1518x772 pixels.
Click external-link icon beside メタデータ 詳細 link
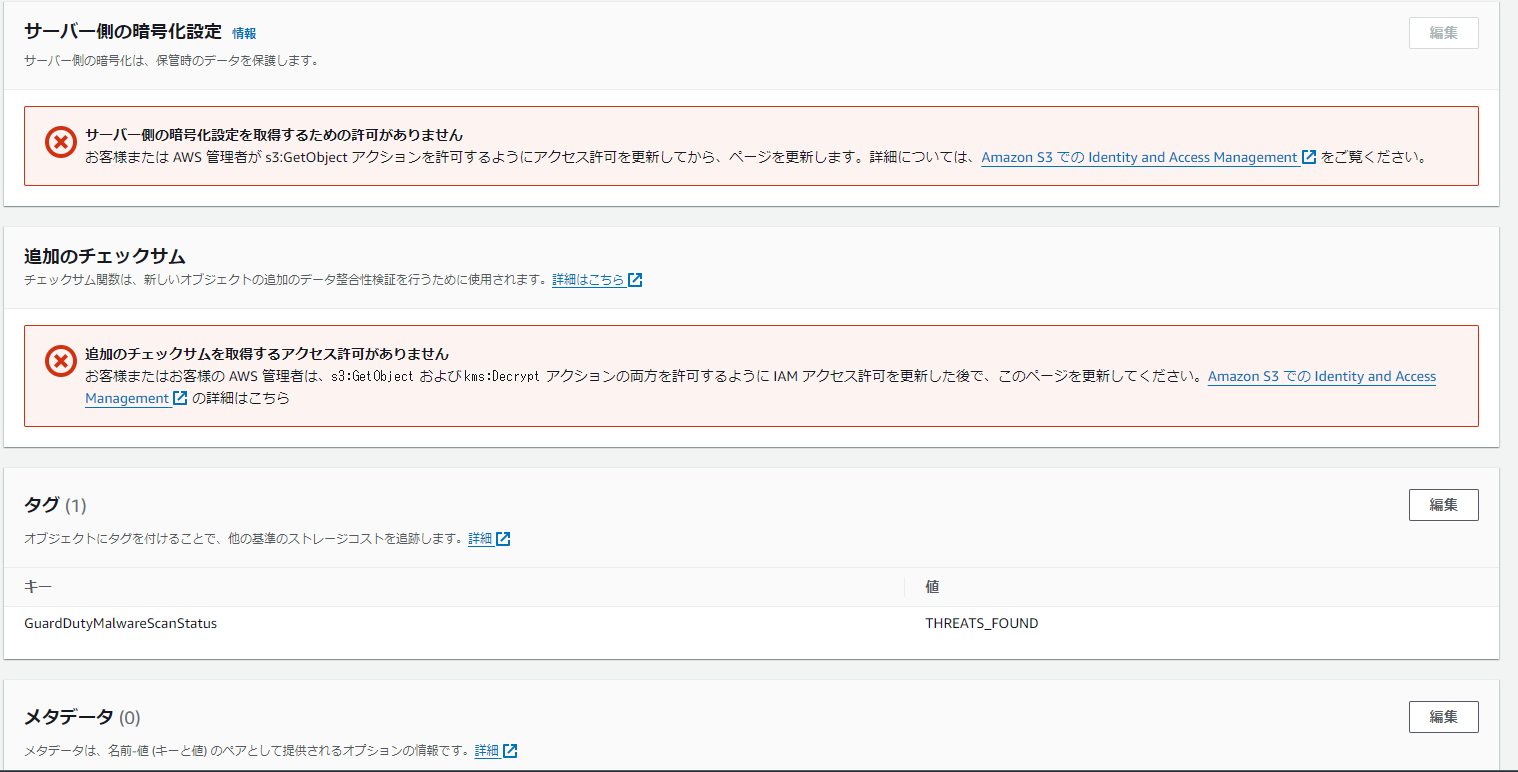tap(511, 751)
